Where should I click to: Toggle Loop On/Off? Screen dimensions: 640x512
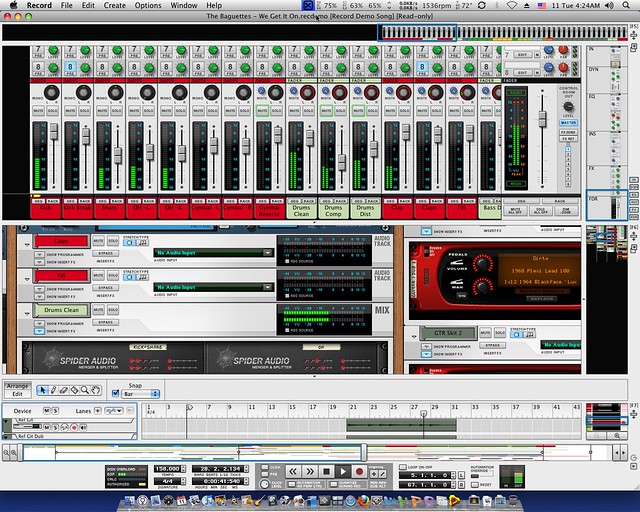tap(403, 467)
